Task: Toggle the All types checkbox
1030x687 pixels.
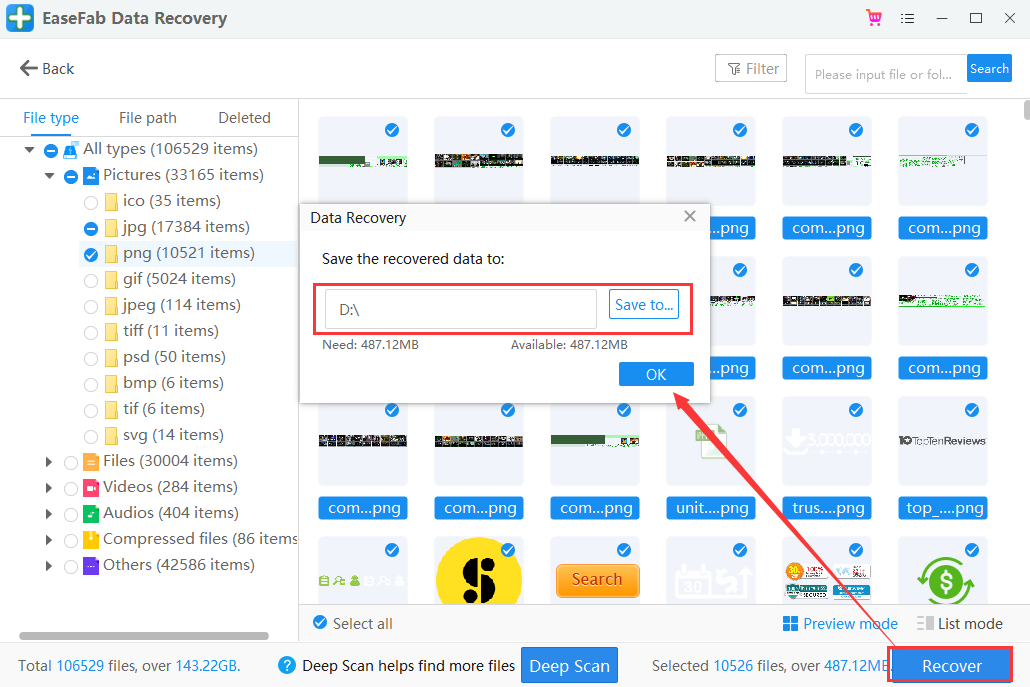Action: (51, 150)
